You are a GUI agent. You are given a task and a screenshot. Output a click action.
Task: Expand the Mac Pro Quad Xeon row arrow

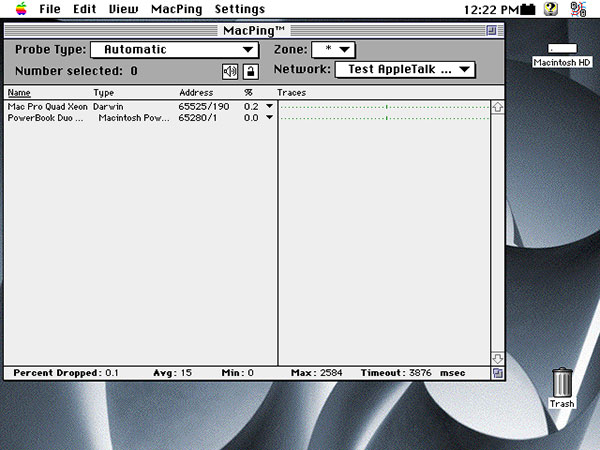pos(269,106)
